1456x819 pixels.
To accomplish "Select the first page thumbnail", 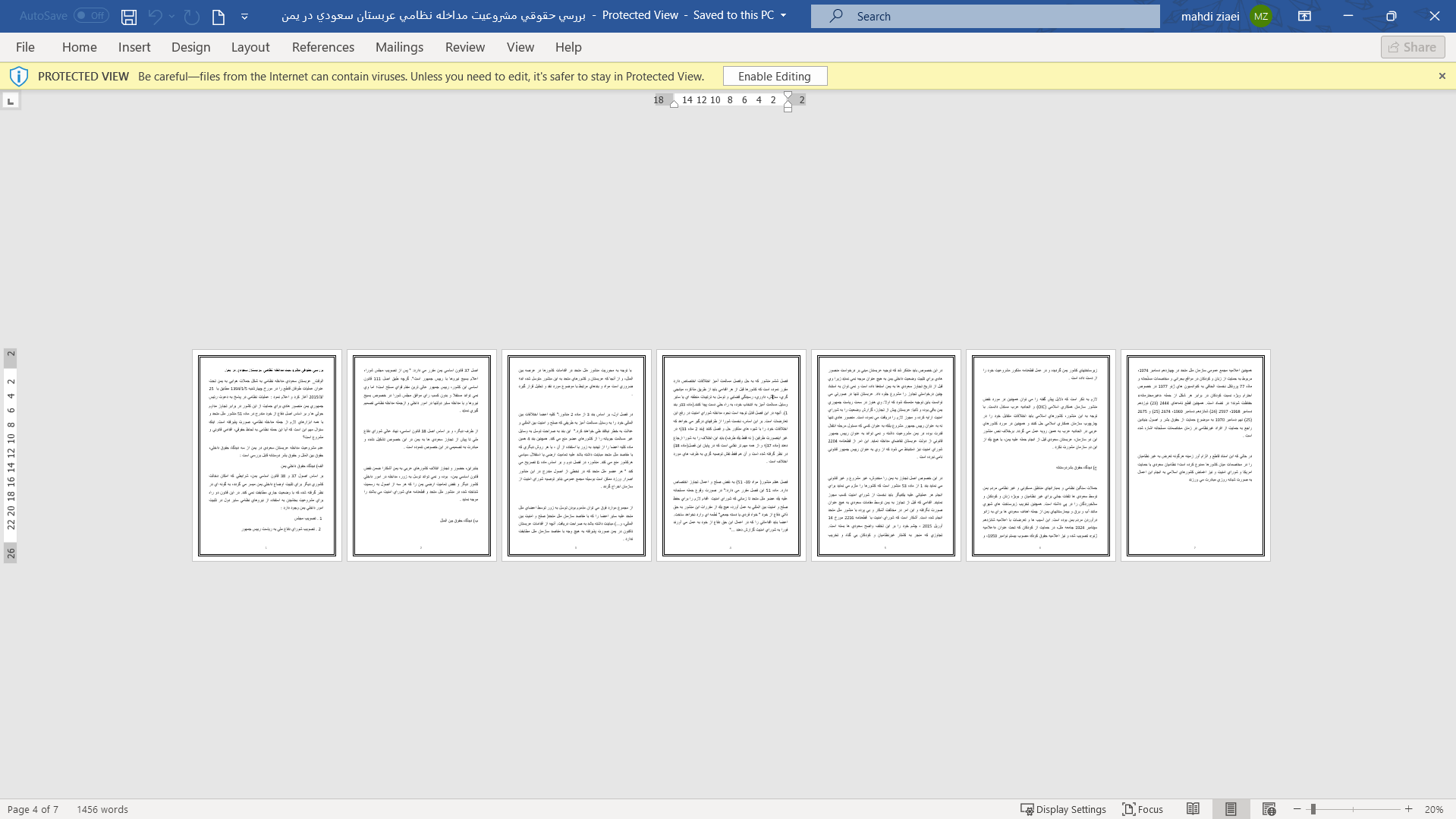I will coord(267,455).
